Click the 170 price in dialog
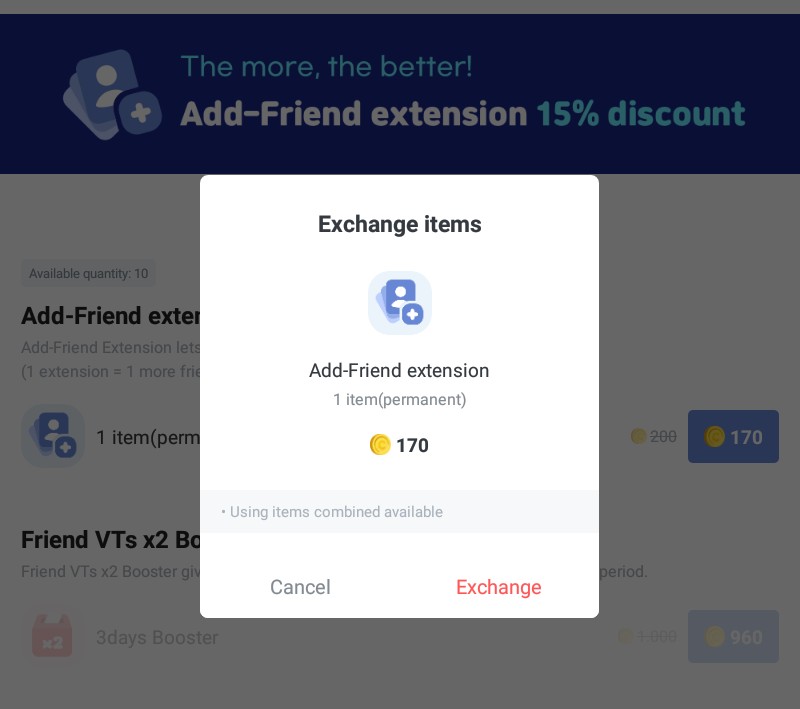The width and height of the screenshot is (800, 709). coord(412,445)
